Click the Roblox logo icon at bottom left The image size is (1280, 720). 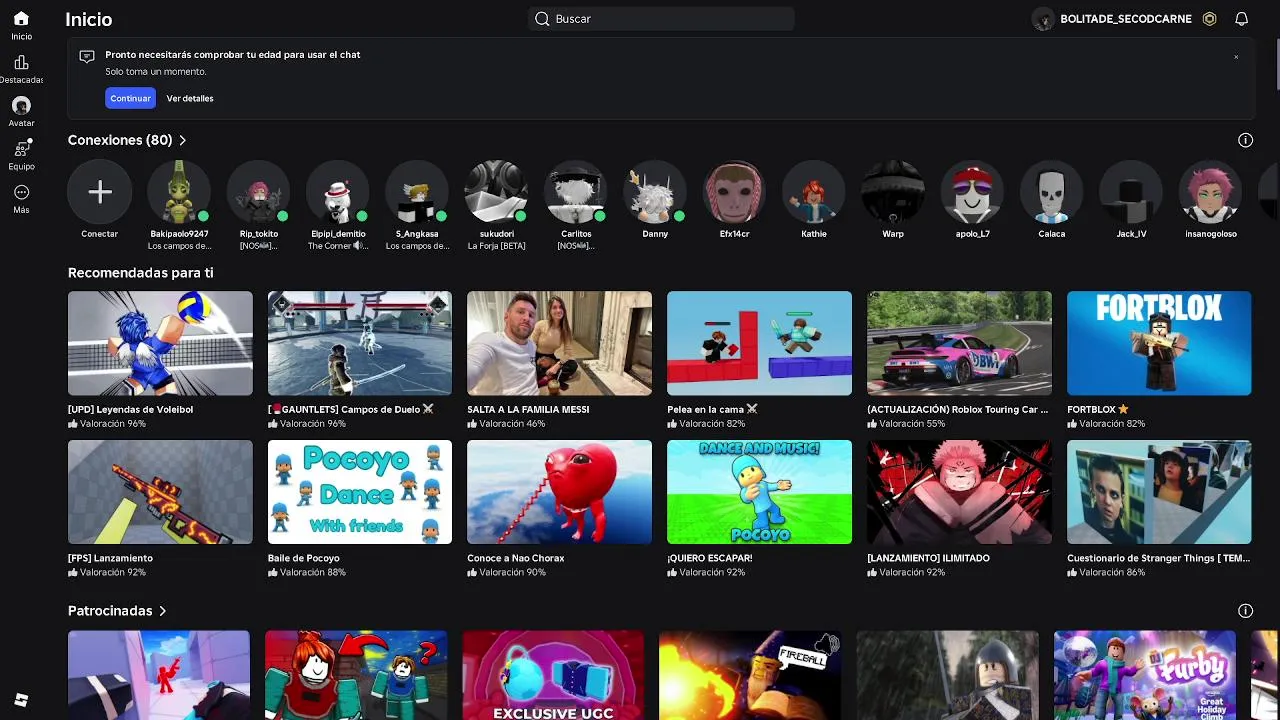21,700
